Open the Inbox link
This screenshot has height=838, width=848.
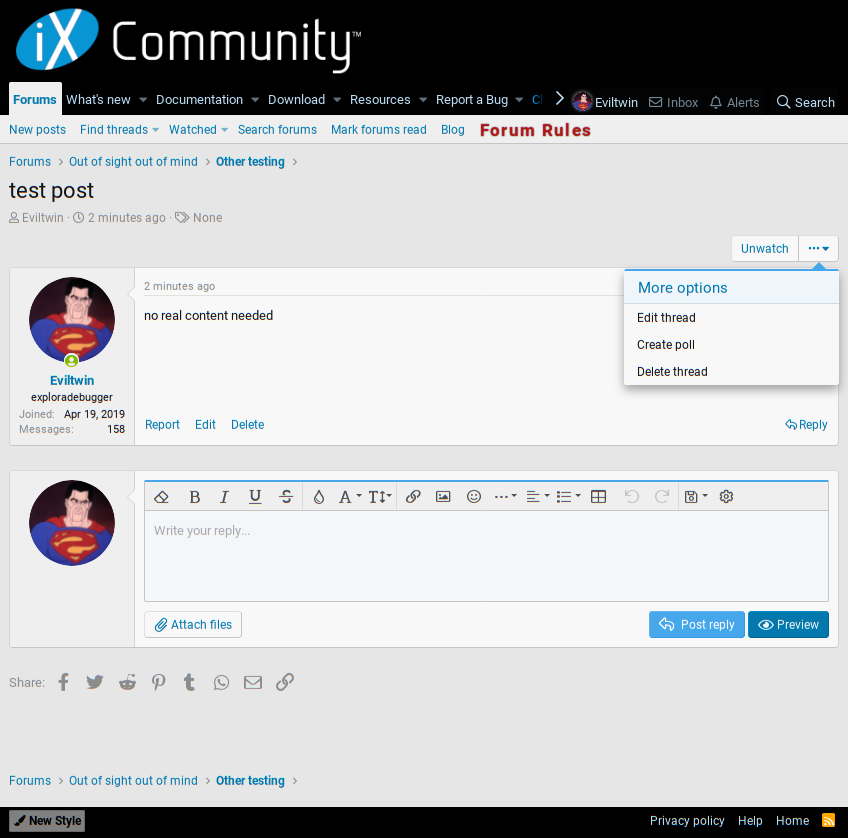click(673, 102)
